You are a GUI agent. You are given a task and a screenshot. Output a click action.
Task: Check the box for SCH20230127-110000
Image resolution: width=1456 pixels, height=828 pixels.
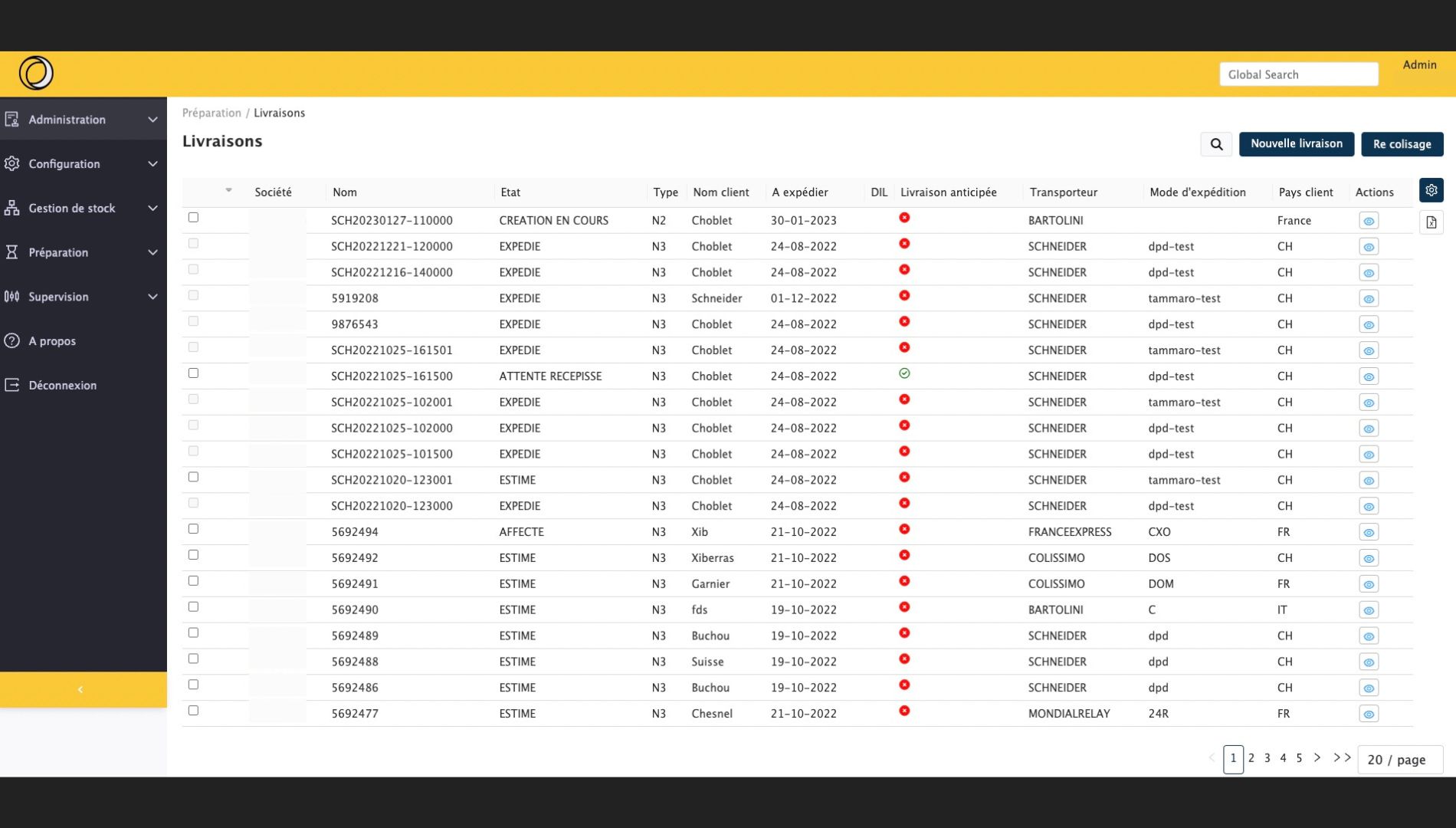[193, 218]
